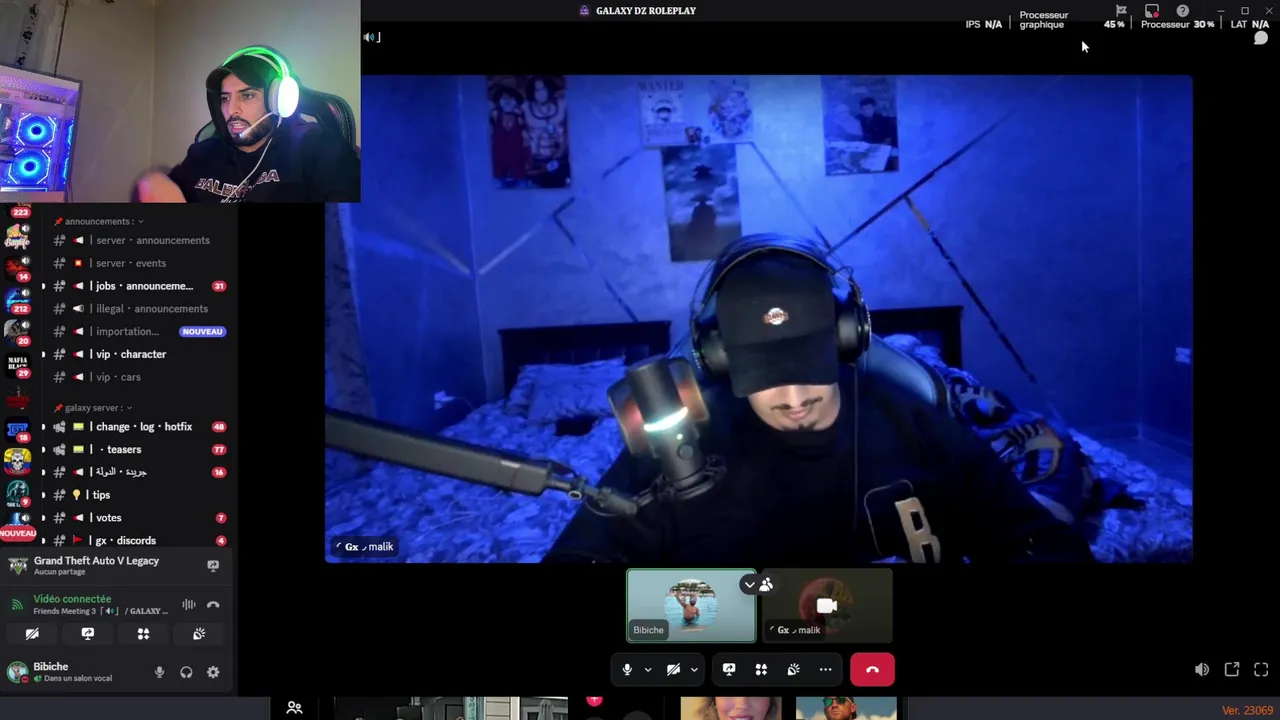Toggle deafen headphones in user panel
1280x720 pixels.
point(186,672)
